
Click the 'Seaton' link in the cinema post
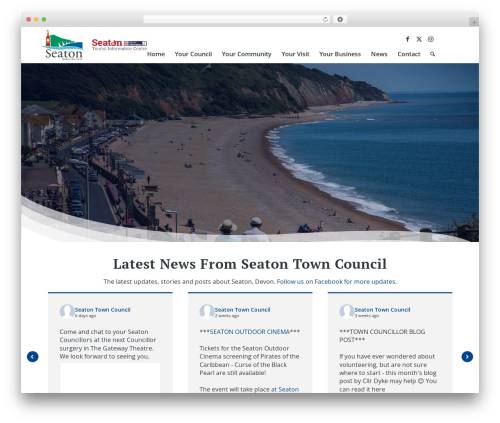289,389
